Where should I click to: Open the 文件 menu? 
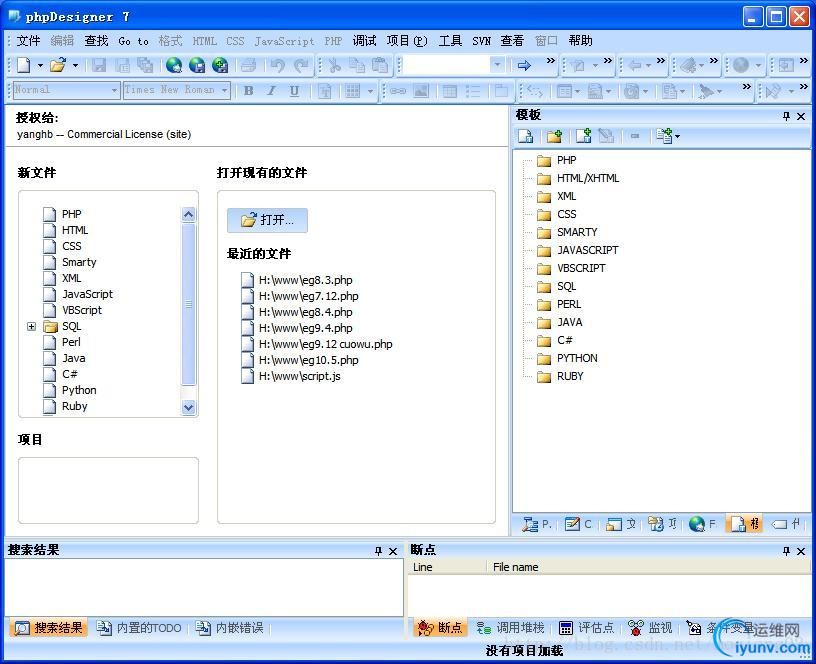click(x=28, y=41)
